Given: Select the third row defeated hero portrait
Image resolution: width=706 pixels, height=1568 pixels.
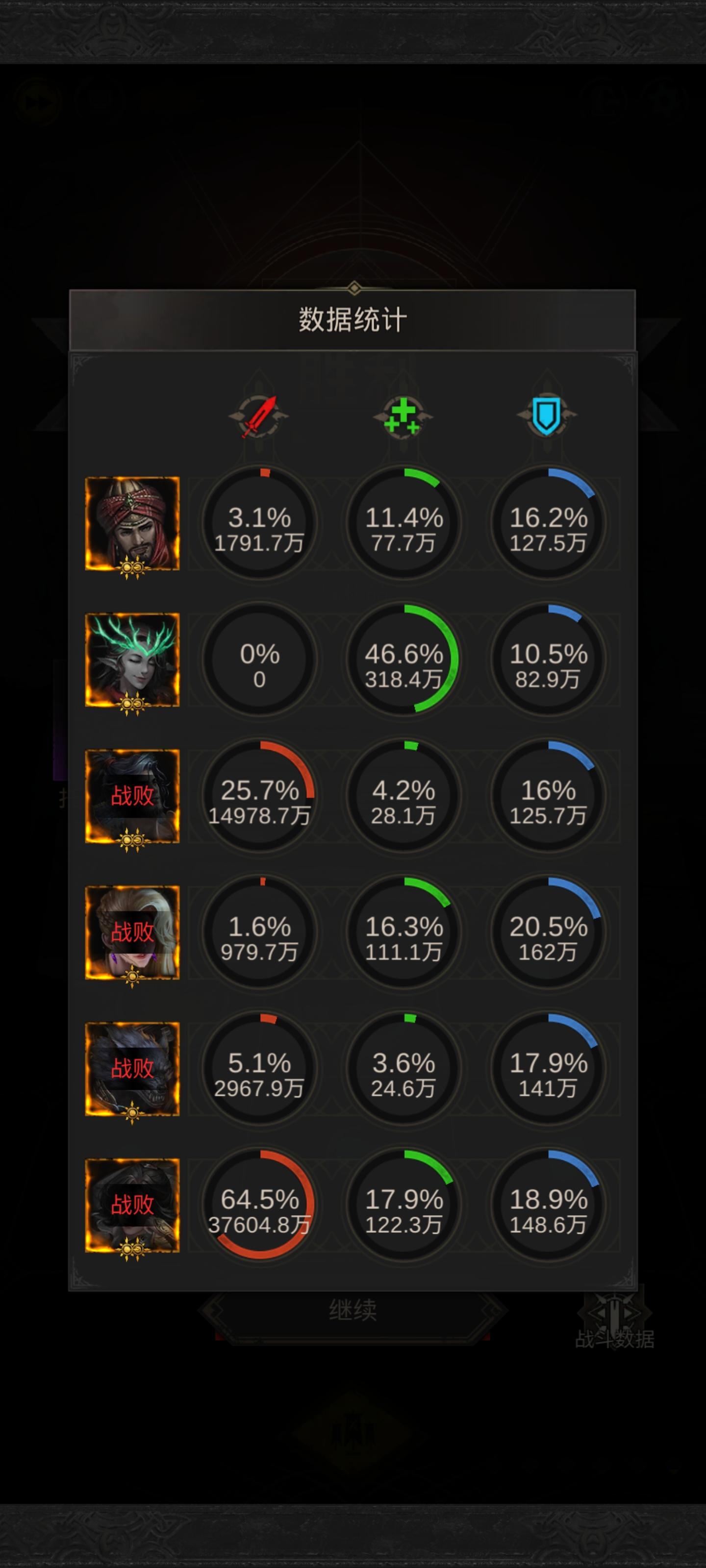Looking at the screenshot, I should click(132, 797).
